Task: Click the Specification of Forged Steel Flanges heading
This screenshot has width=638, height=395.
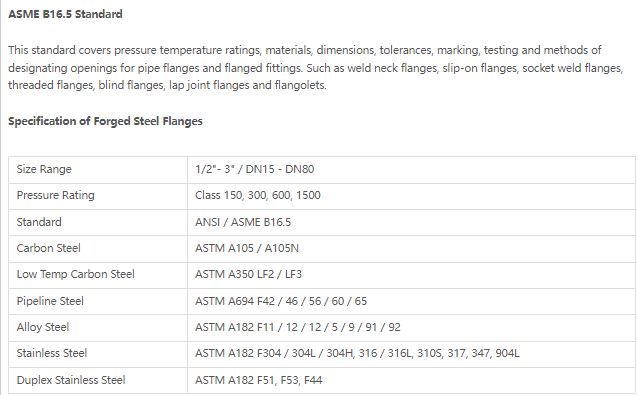Action: (x=105, y=121)
